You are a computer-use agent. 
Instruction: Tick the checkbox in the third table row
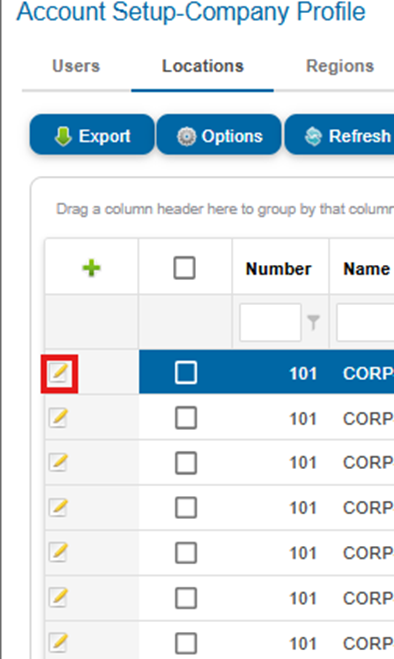[185, 463]
